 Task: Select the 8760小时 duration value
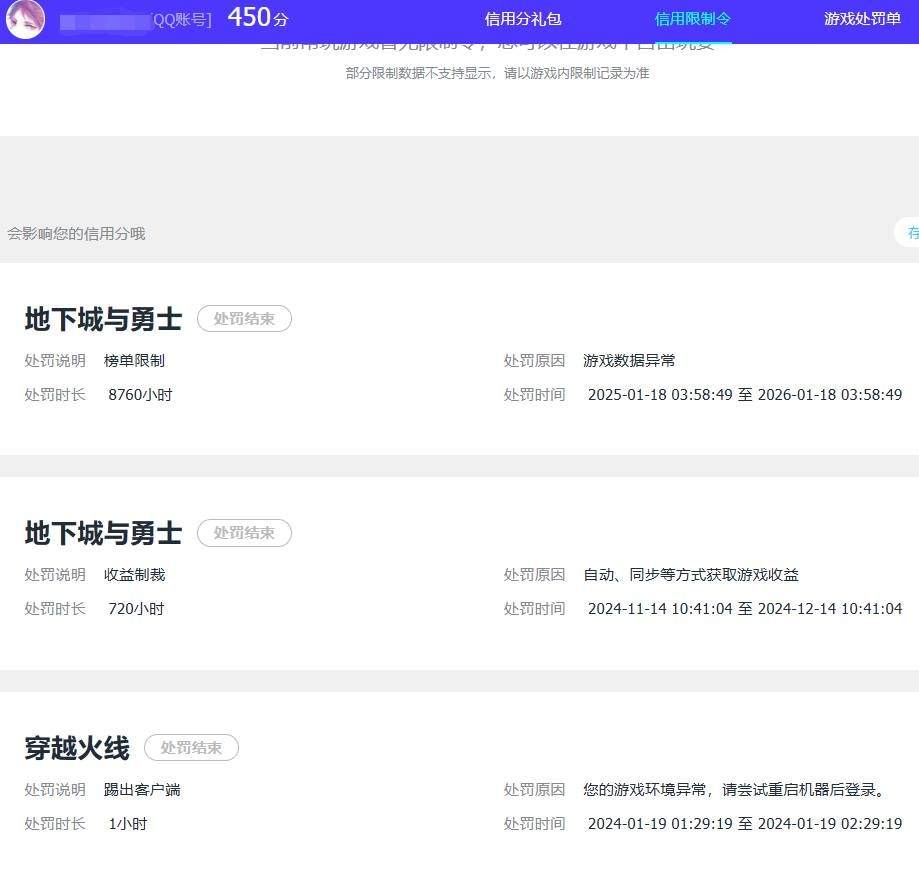[x=140, y=395]
